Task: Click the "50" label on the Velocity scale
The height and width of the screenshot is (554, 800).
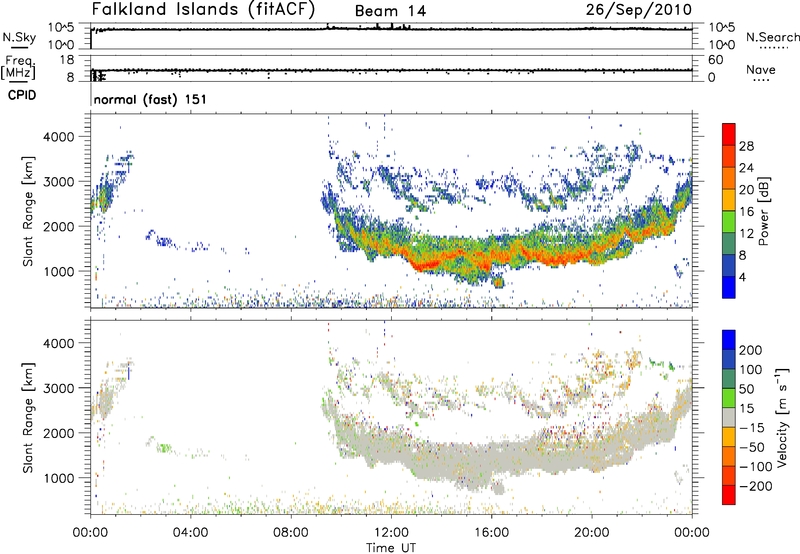Action: pos(746,389)
